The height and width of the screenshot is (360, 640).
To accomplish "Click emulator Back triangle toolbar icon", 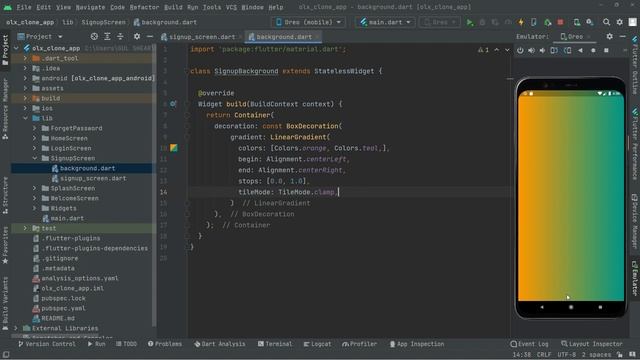I will (580, 51).
